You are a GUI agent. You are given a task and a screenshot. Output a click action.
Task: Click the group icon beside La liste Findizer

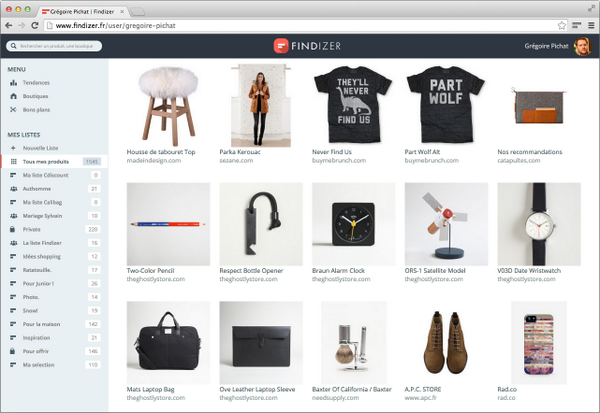pos(13,243)
